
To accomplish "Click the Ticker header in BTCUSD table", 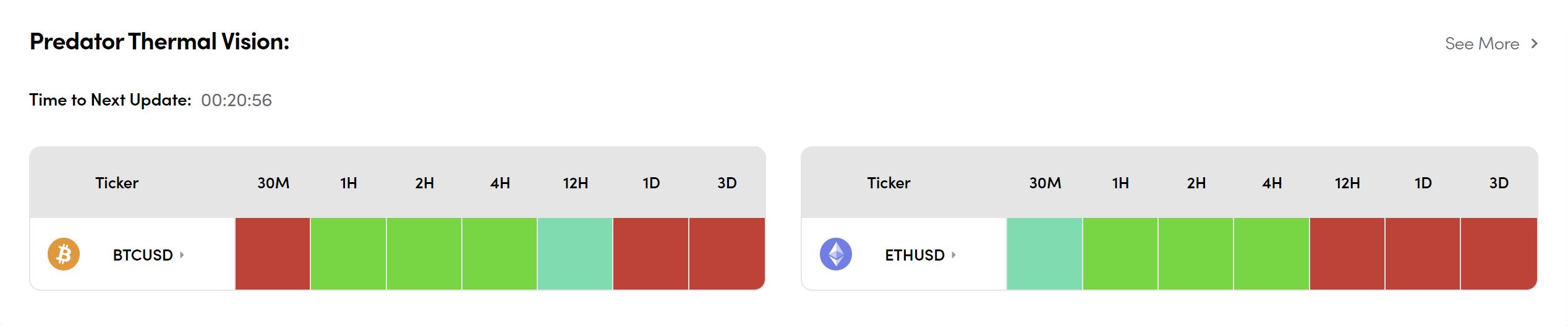I will point(117,183).
